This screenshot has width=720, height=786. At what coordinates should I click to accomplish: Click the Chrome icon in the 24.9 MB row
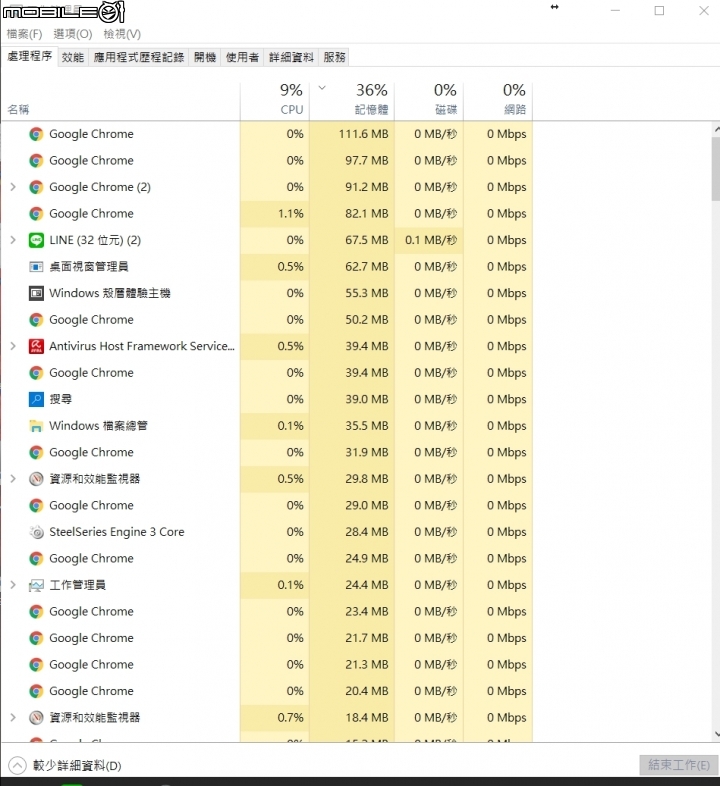coord(36,559)
